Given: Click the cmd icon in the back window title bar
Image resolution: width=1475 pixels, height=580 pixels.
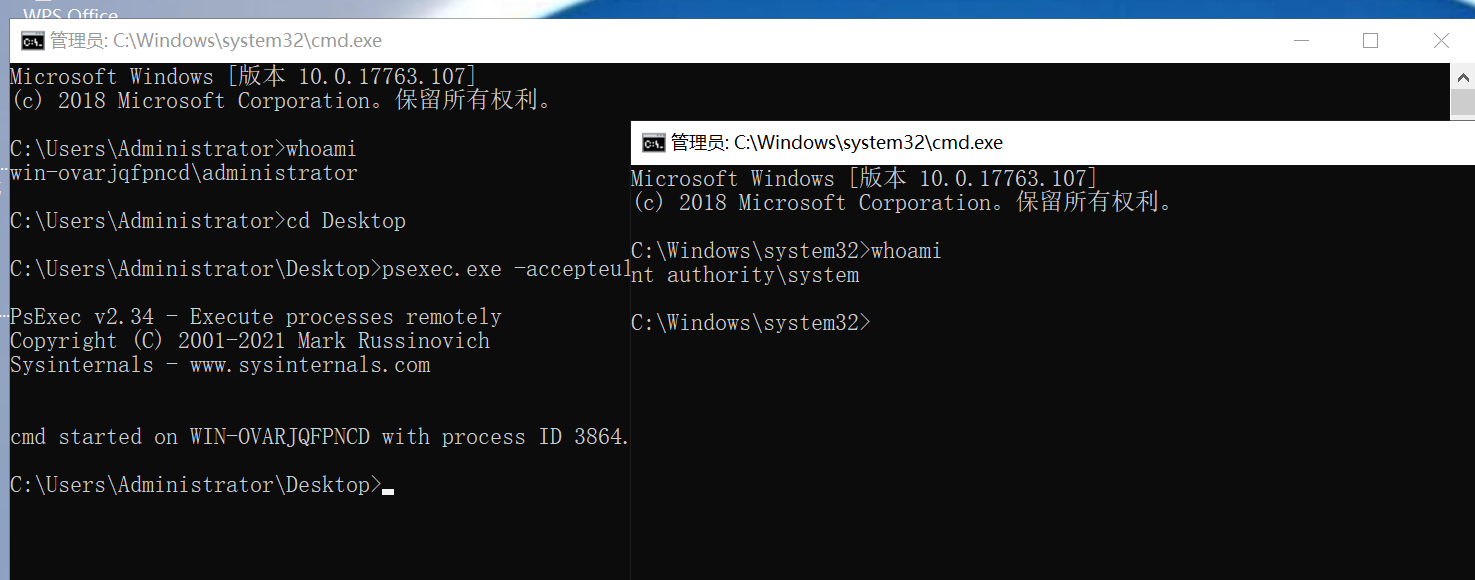Looking at the screenshot, I should pyautogui.click(x=33, y=41).
